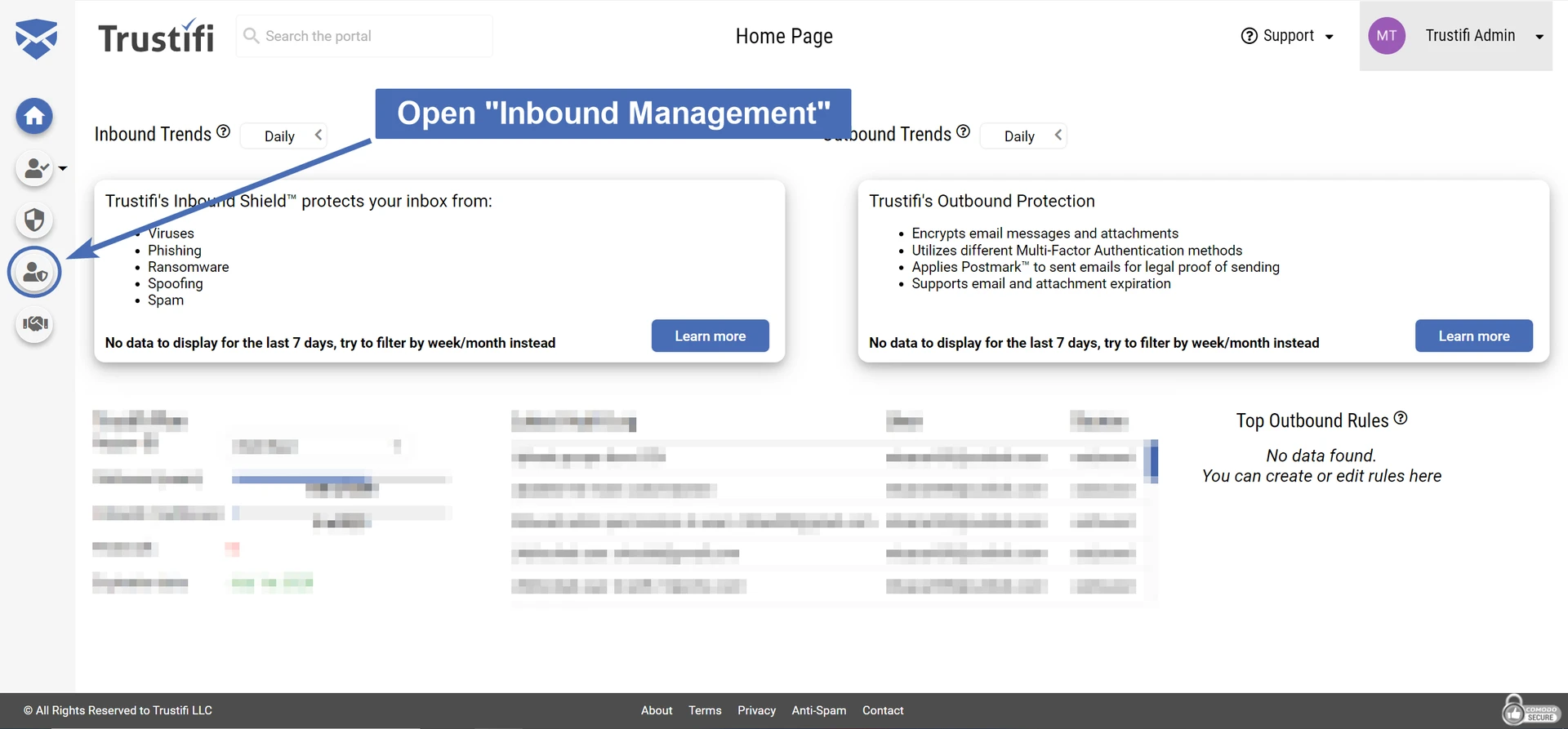Open the Terms footer link
Image resolution: width=1568 pixels, height=729 pixels.
coord(705,710)
